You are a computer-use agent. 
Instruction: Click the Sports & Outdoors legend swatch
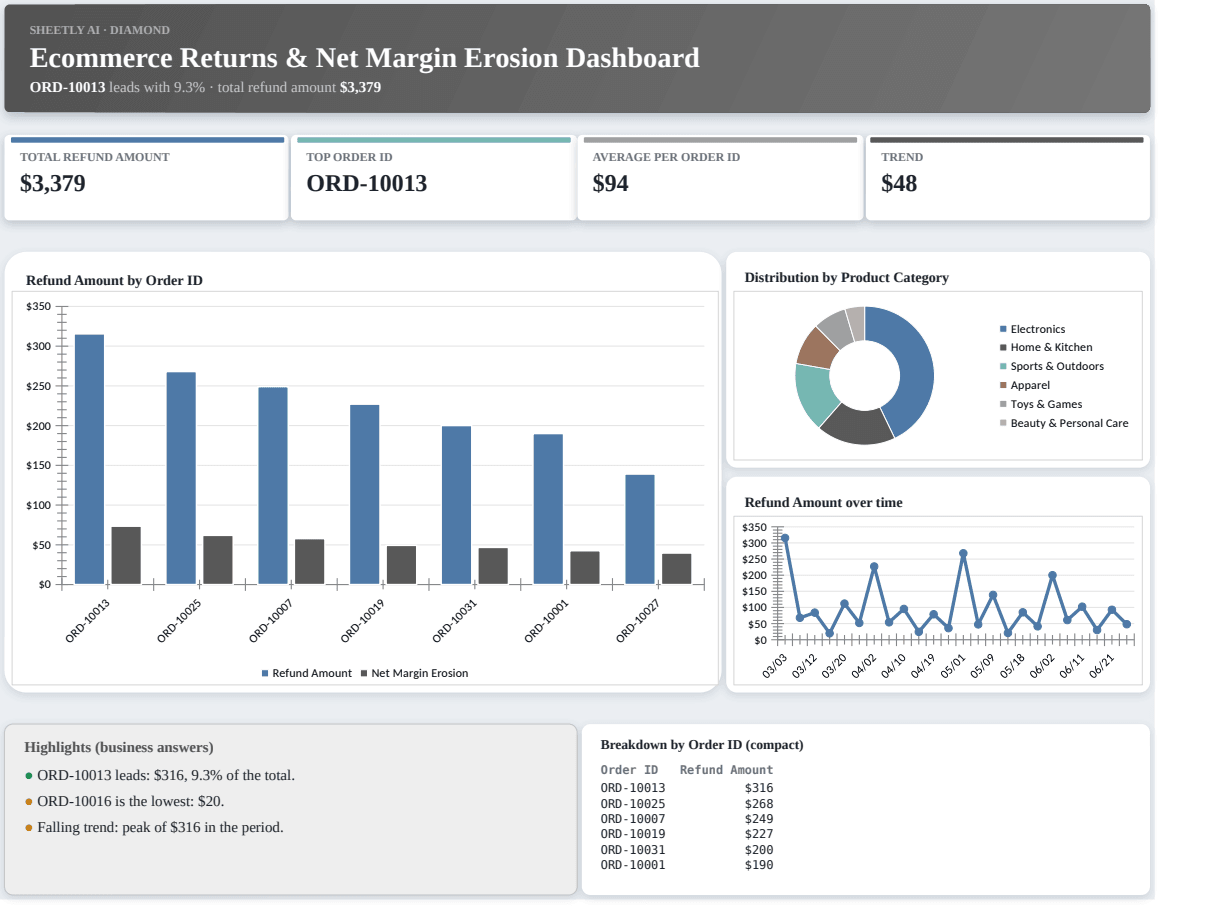click(1003, 366)
